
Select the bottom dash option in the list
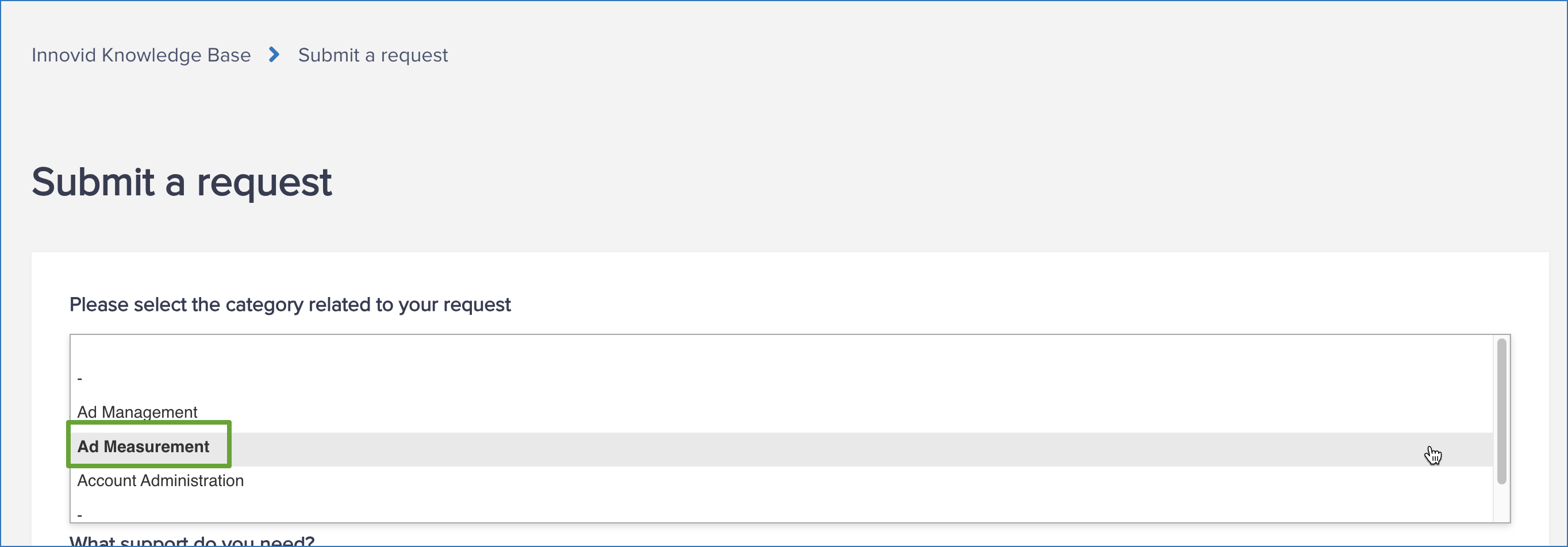point(79,514)
